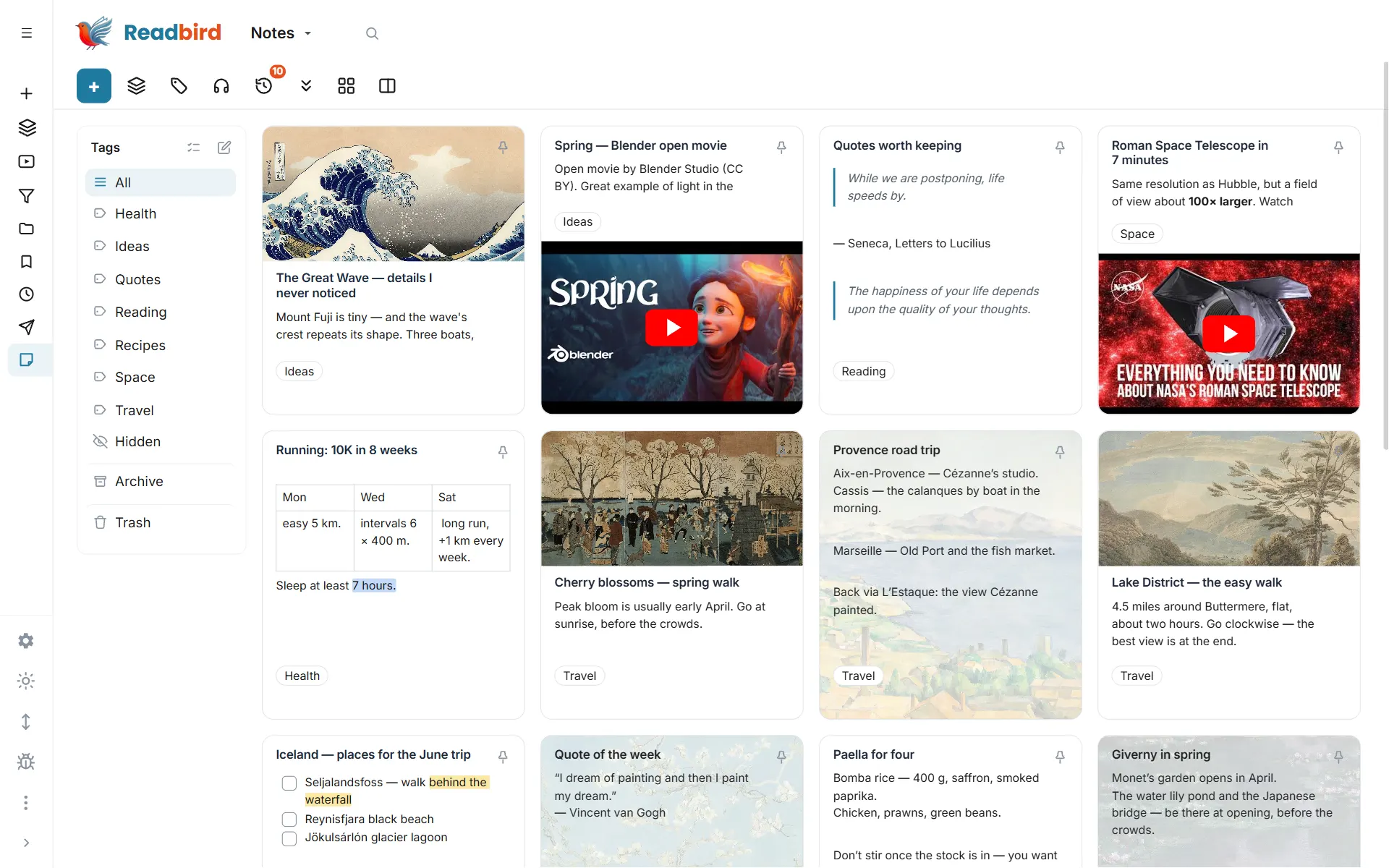Pin the Iceland places note
The height and width of the screenshot is (868, 1389).
pyautogui.click(x=503, y=757)
